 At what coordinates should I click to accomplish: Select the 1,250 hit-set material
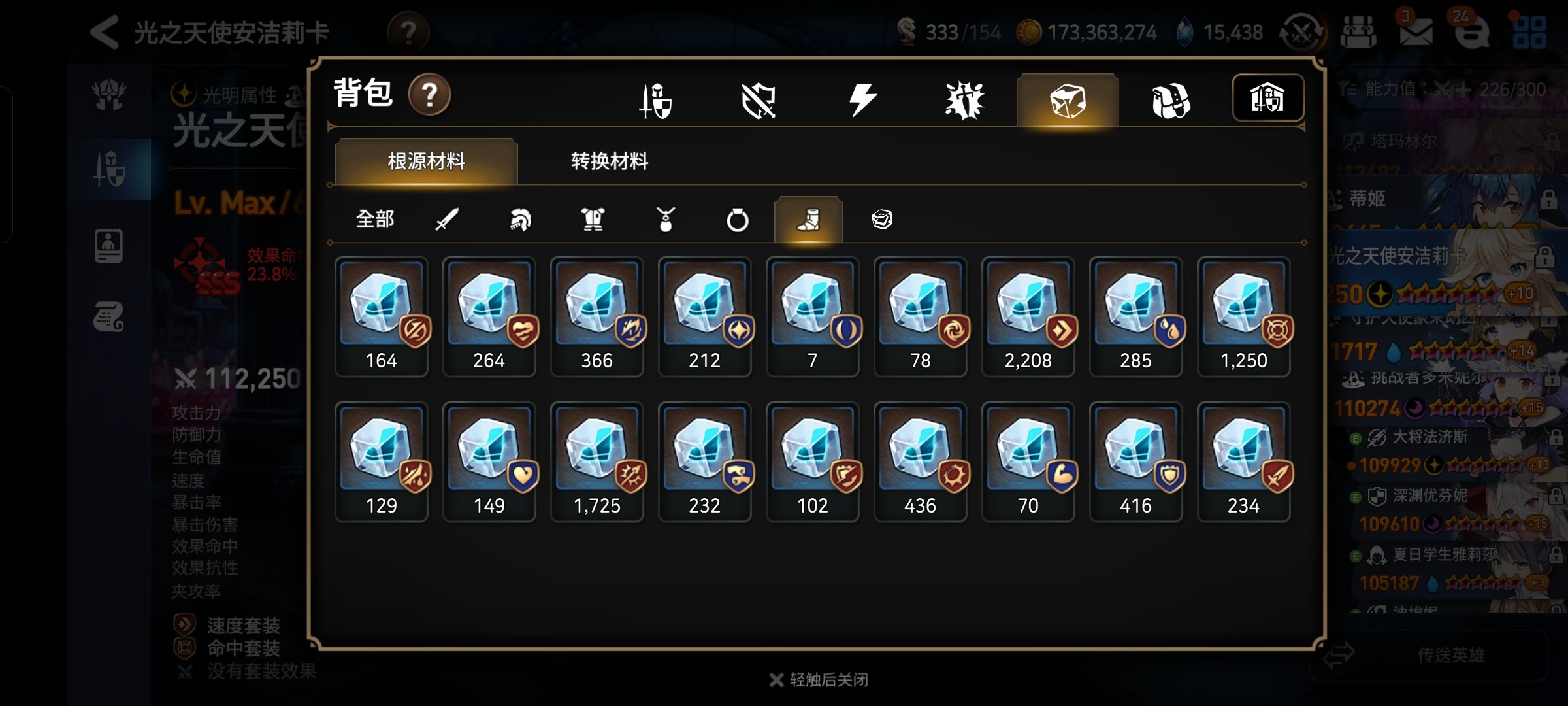(x=1243, y=316)
